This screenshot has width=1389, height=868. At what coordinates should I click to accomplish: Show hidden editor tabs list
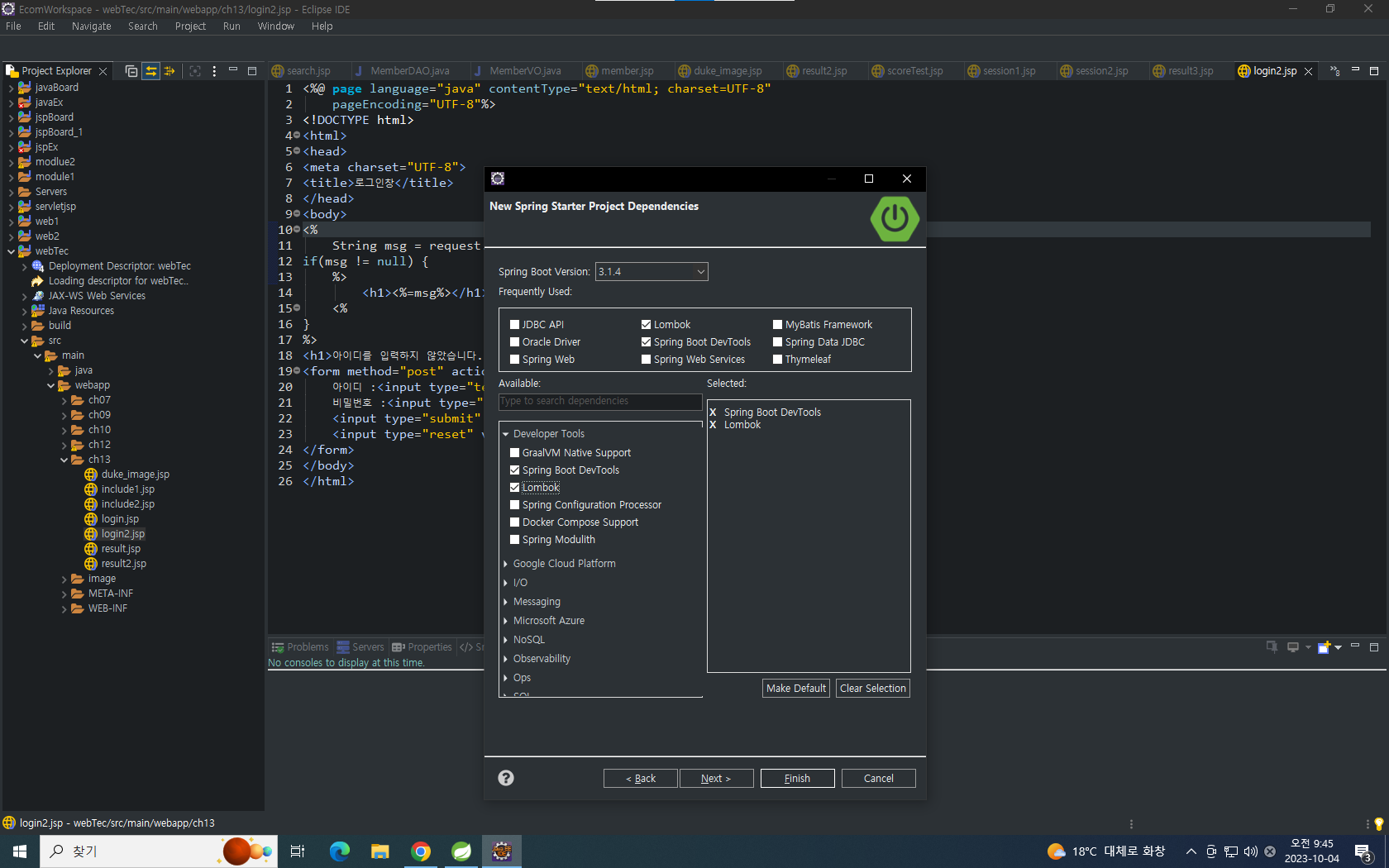pyautogui.click(x=1334, y=71)
